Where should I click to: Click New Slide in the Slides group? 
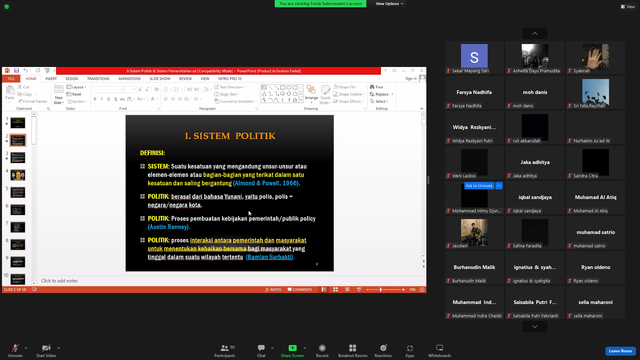coord(59,95)
